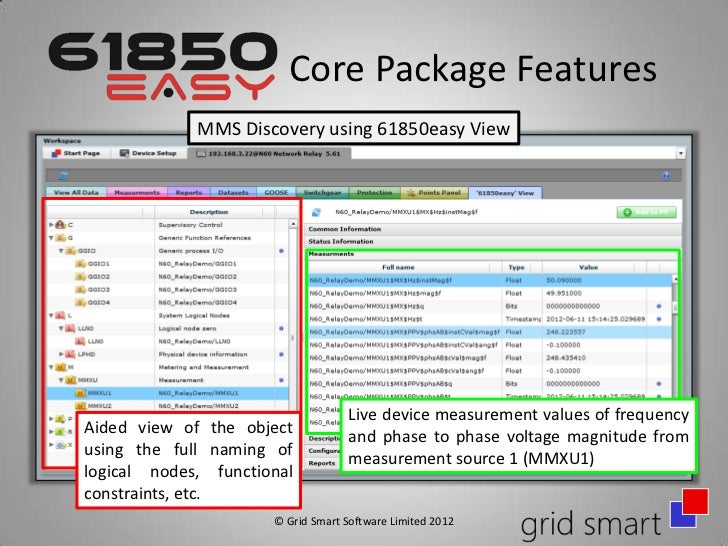Image resolution: width=728 pixels, height=546 pixels.
Task: Open the purple Reports tab
Action: [188, 192]
